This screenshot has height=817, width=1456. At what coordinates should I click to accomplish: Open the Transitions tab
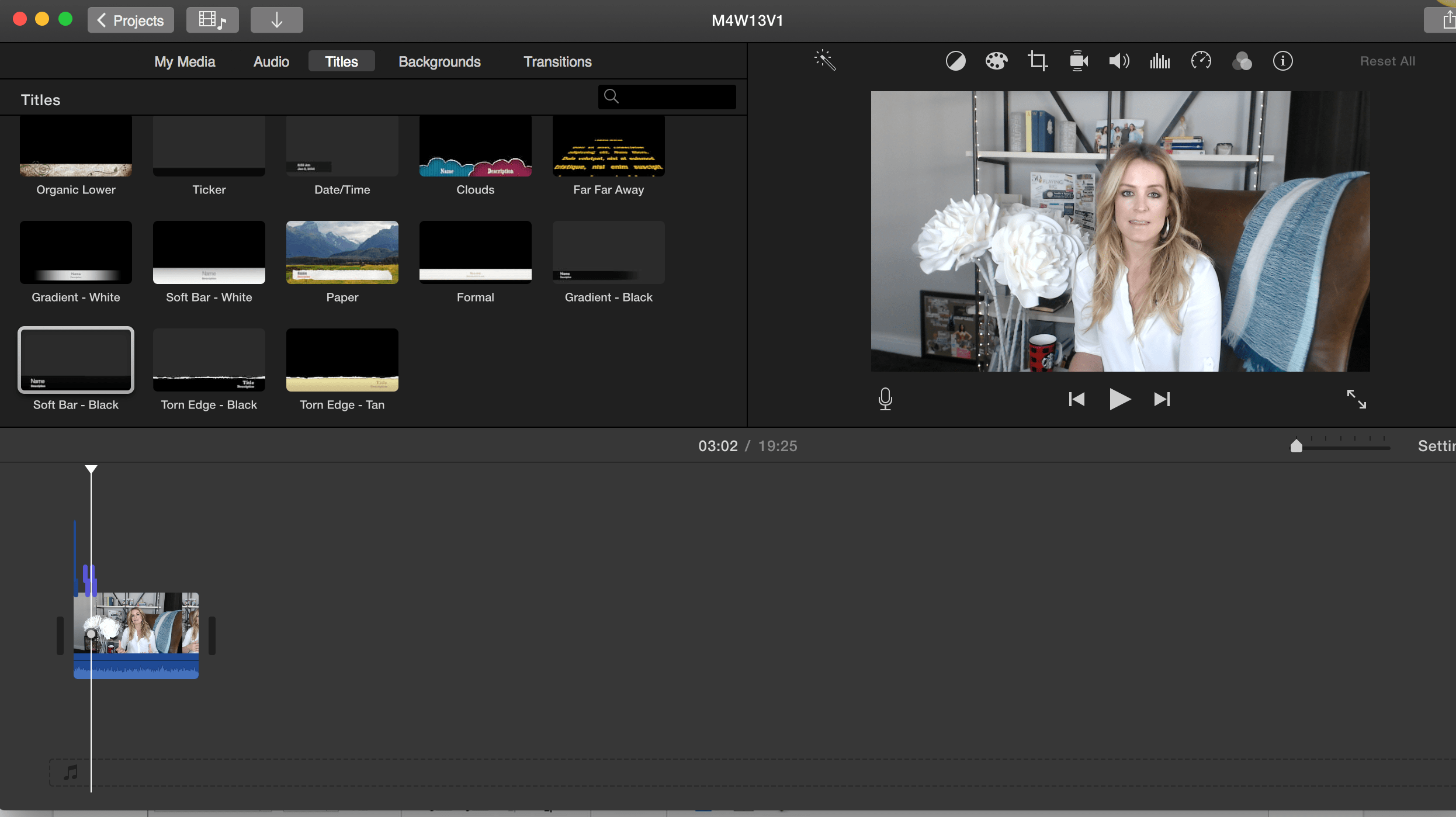pyautogui.click(x=557, y=61)
